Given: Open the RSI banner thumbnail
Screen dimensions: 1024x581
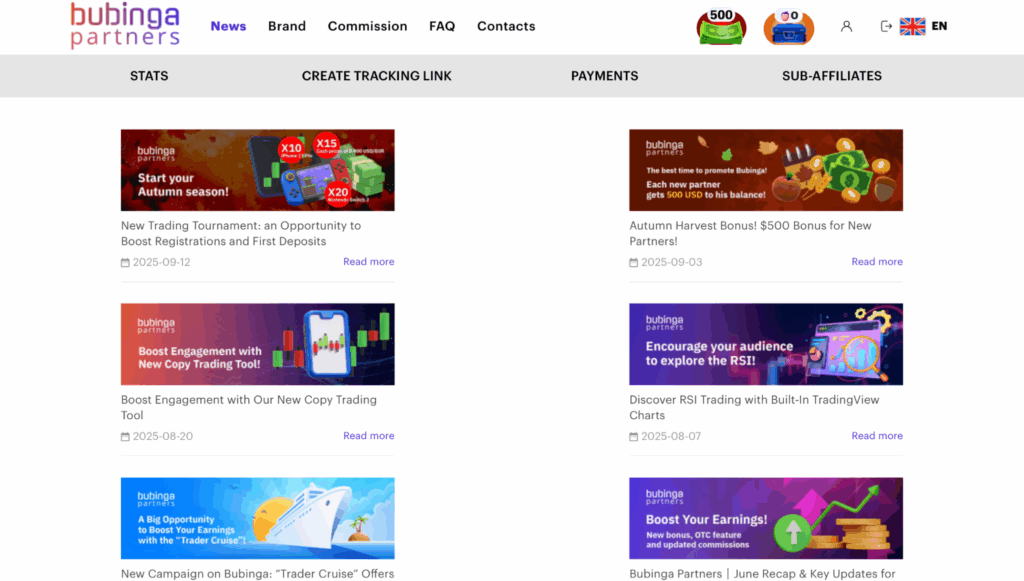Looking at the screenshot, I should pyautogui.click(x=765, y=344).
